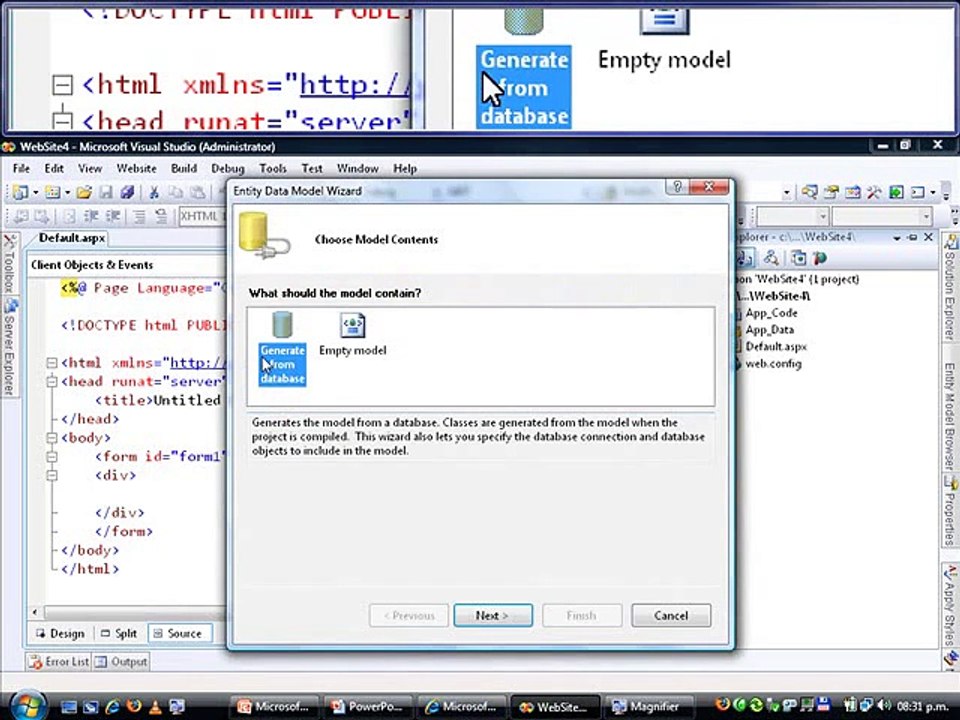The image size is (960, 720).
Task: Select Default.aspx in Solution Explorer tree
Action: click(x=775, y=347)
